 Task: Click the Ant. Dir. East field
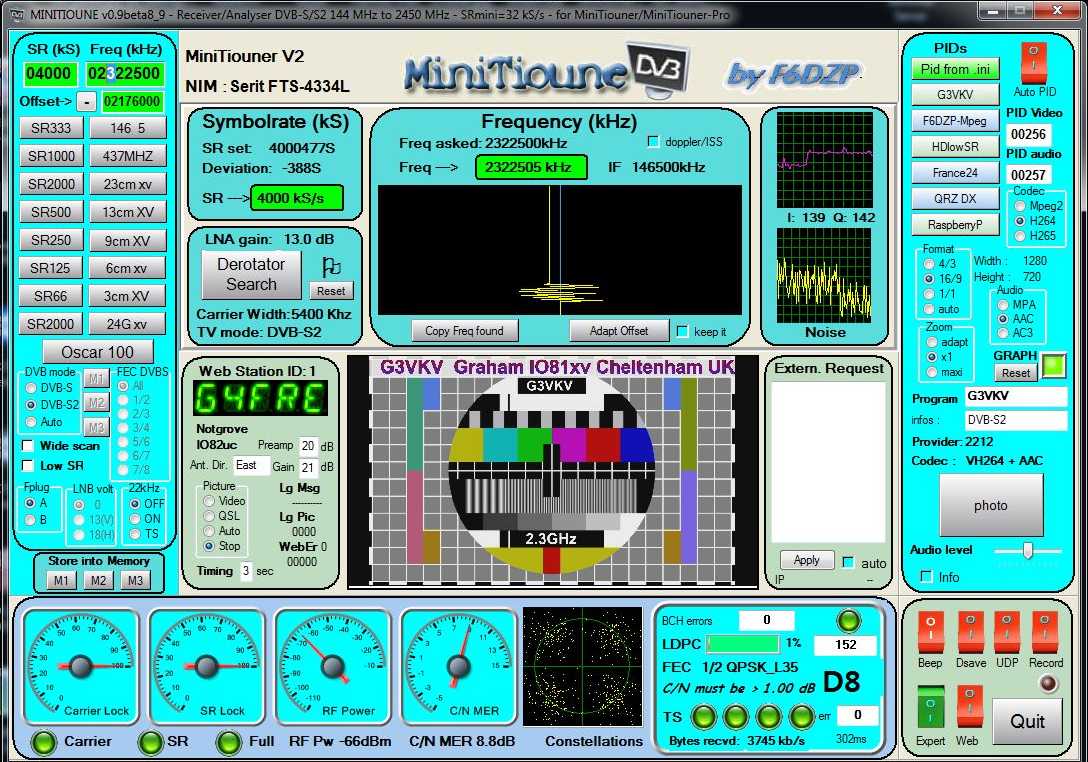coord(250,466)
